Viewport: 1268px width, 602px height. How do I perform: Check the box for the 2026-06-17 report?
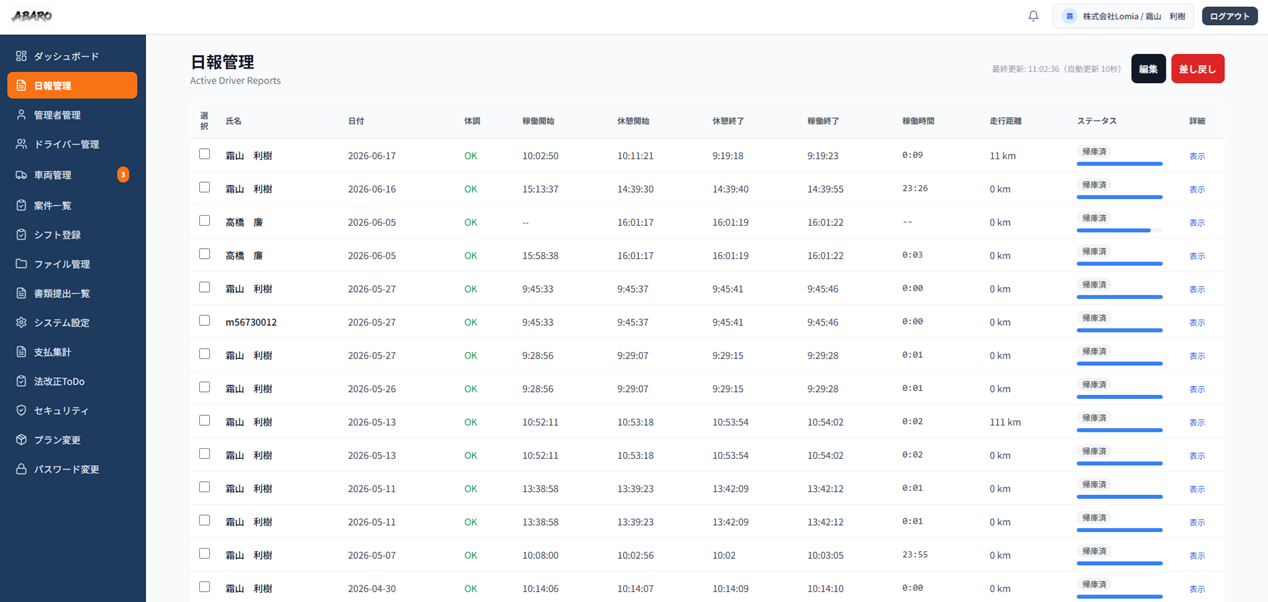205,154
